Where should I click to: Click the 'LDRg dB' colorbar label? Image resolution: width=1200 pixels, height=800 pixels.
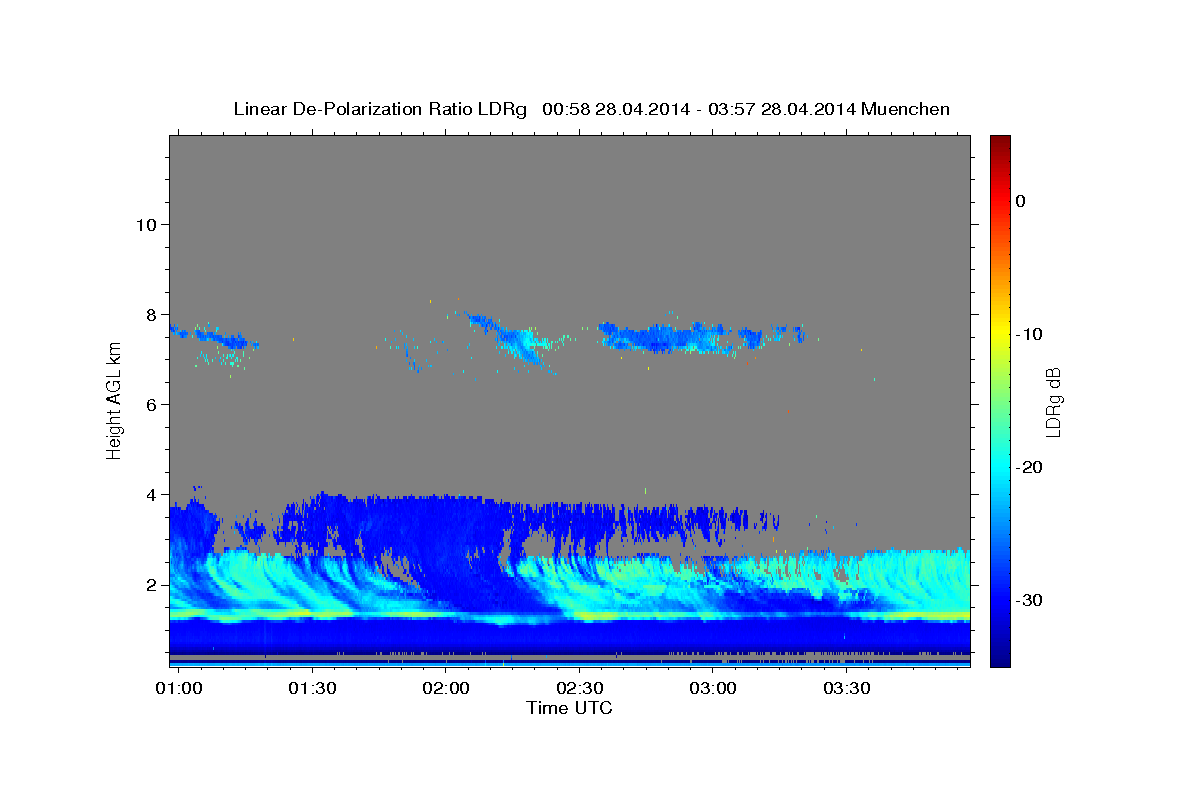pos(1053,401)
